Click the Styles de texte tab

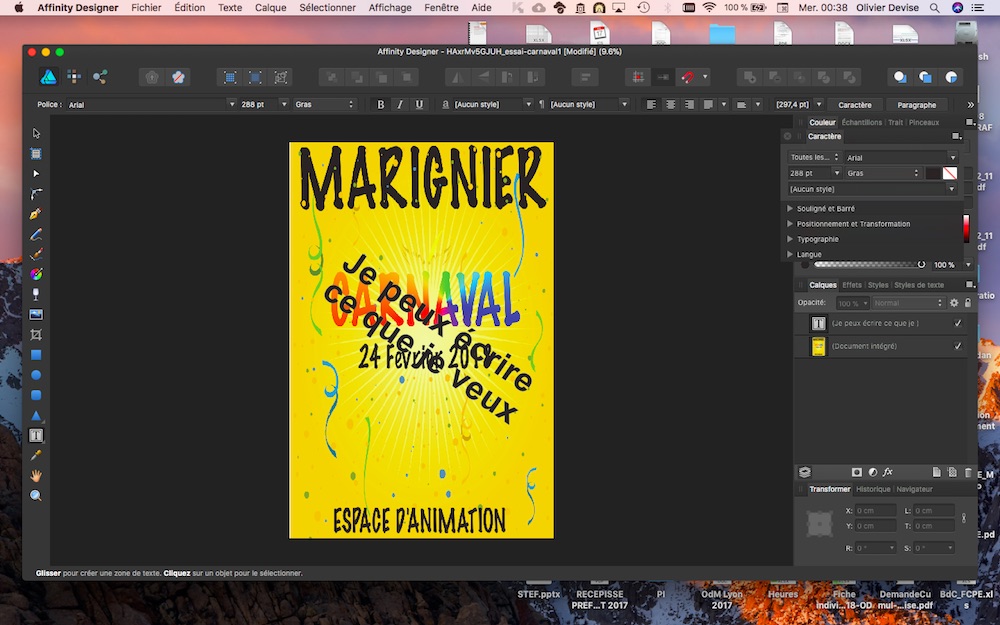click(x=919, y=285)
